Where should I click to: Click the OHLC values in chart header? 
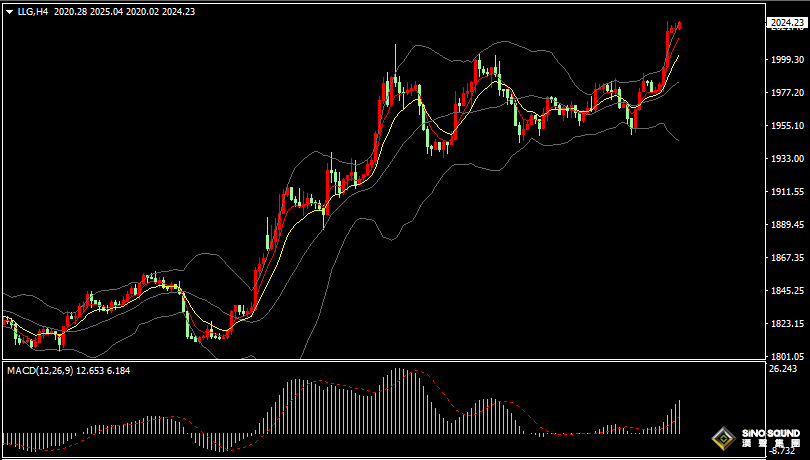[x=125, y=11]
